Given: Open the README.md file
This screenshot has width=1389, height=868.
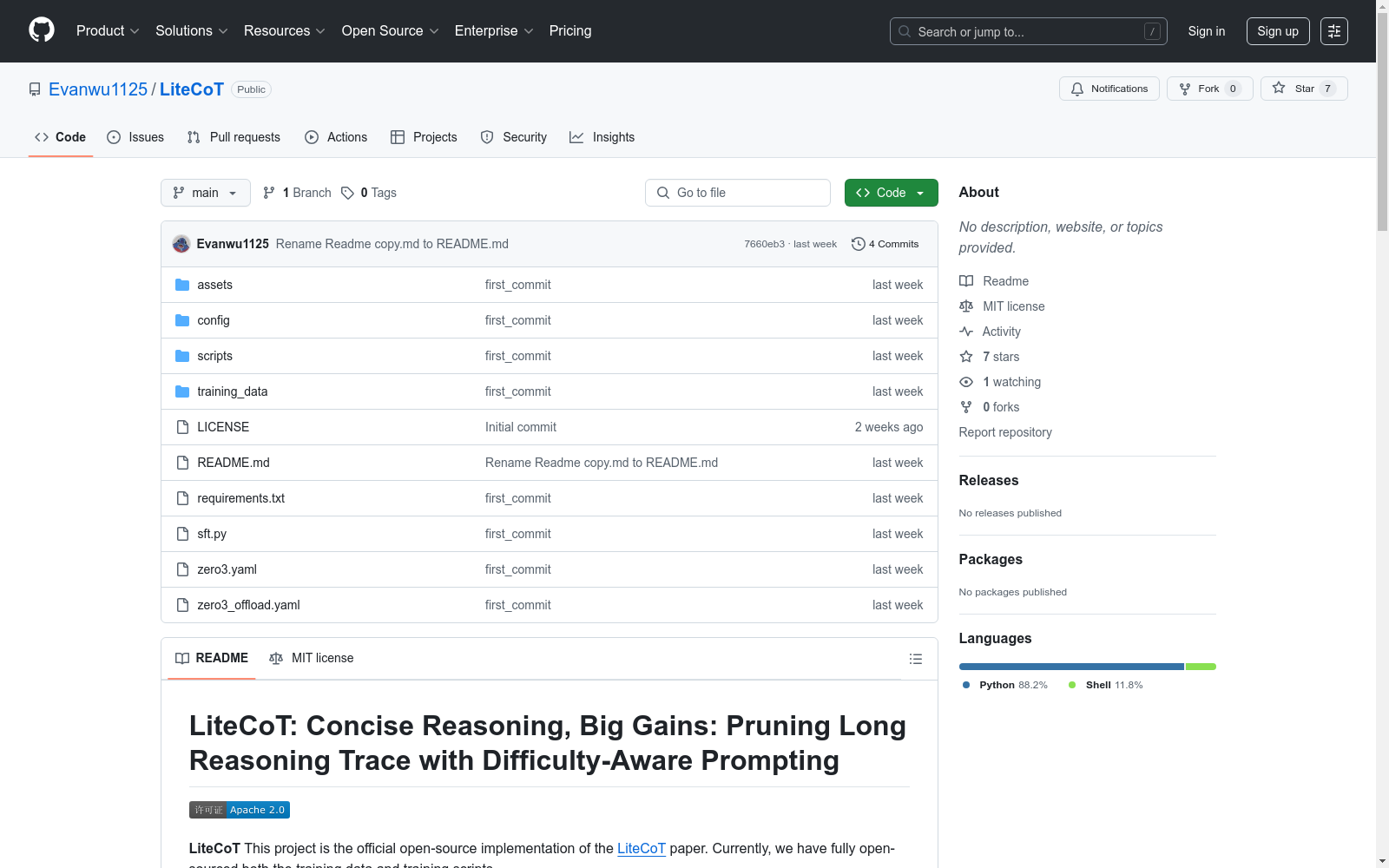Looking at the screenshot, I should coord(234,463).
